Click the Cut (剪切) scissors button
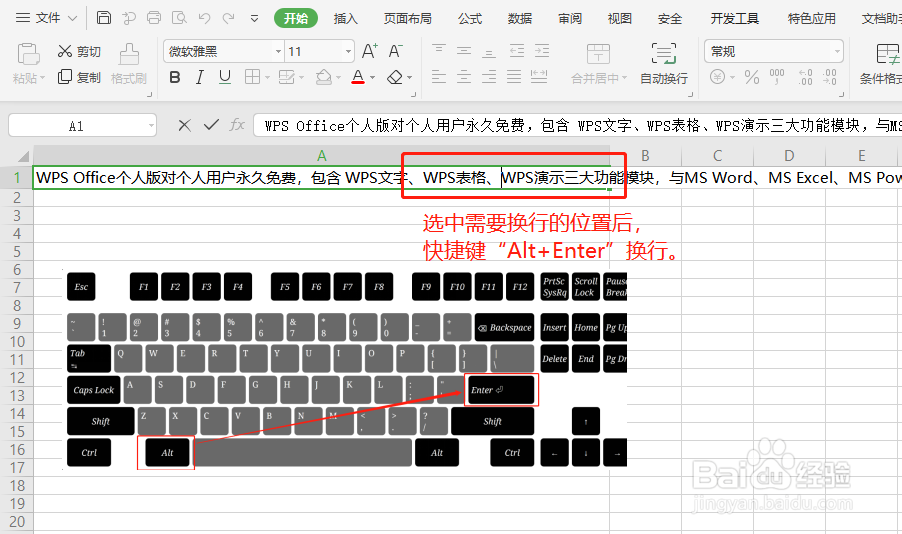 (x=79, y=51)
